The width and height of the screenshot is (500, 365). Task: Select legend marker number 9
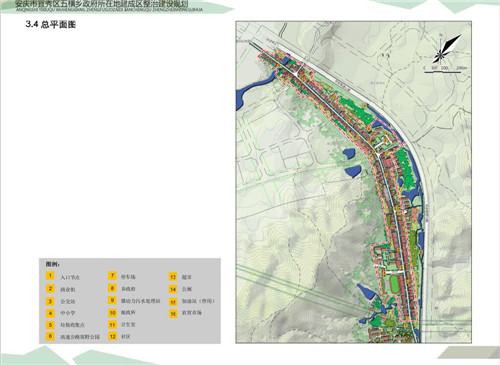click(x=112, y=300)
